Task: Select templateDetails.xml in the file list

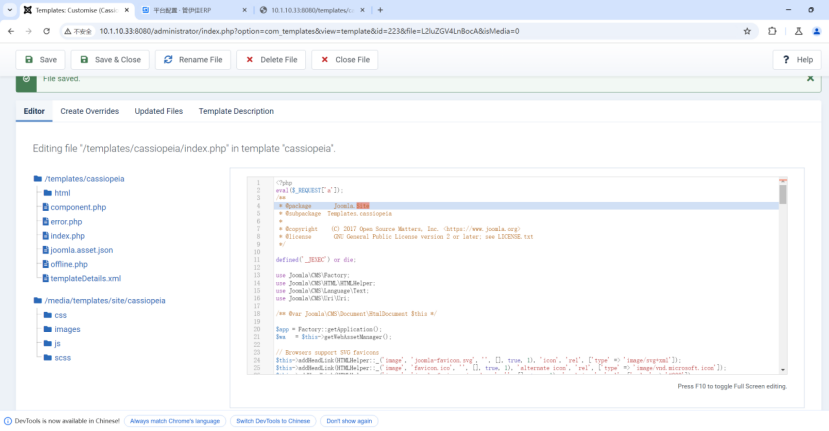Action: pos(85,279)
